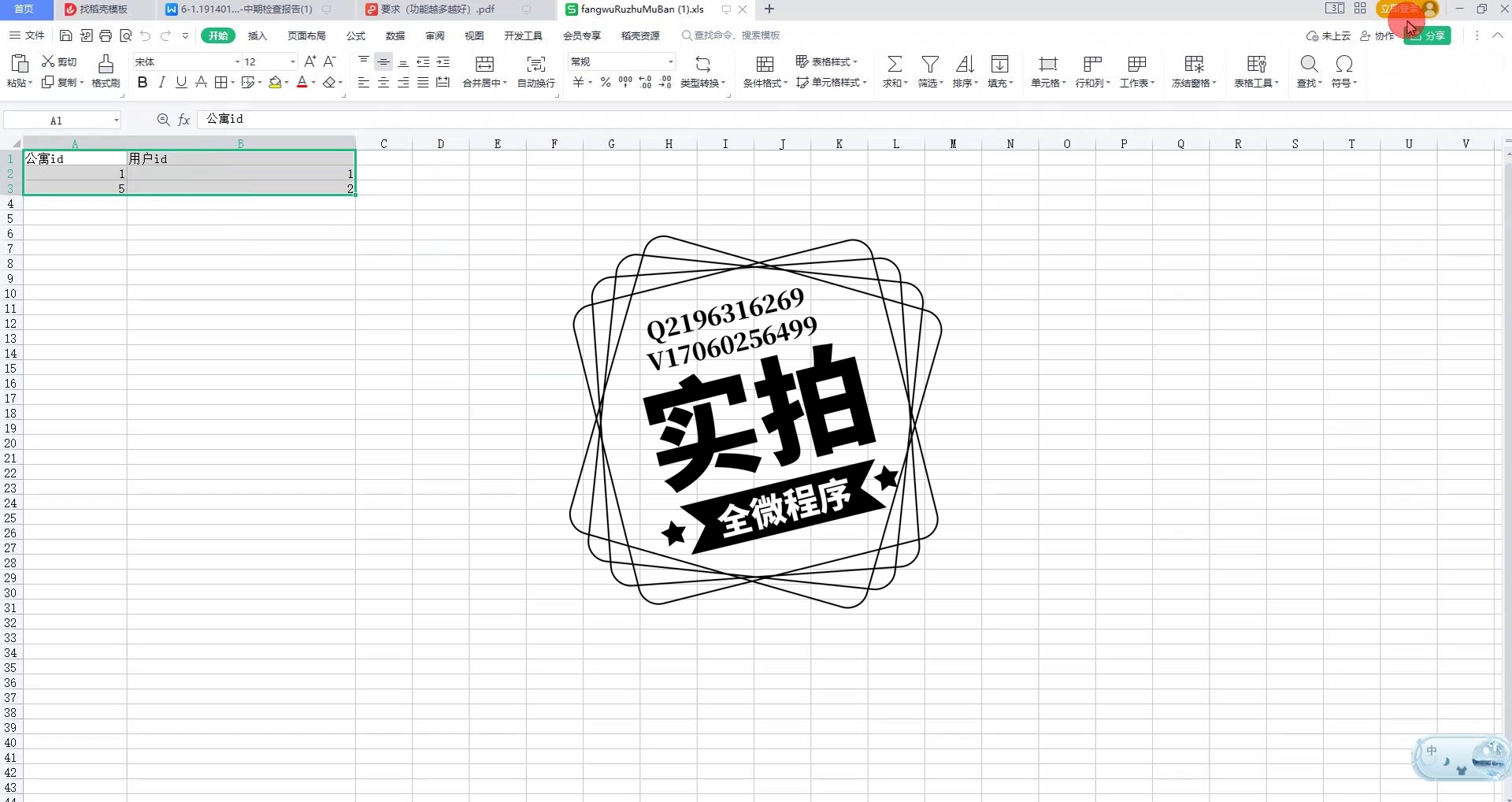Click the Print icon in quick toolbar

tap(106, 35)
